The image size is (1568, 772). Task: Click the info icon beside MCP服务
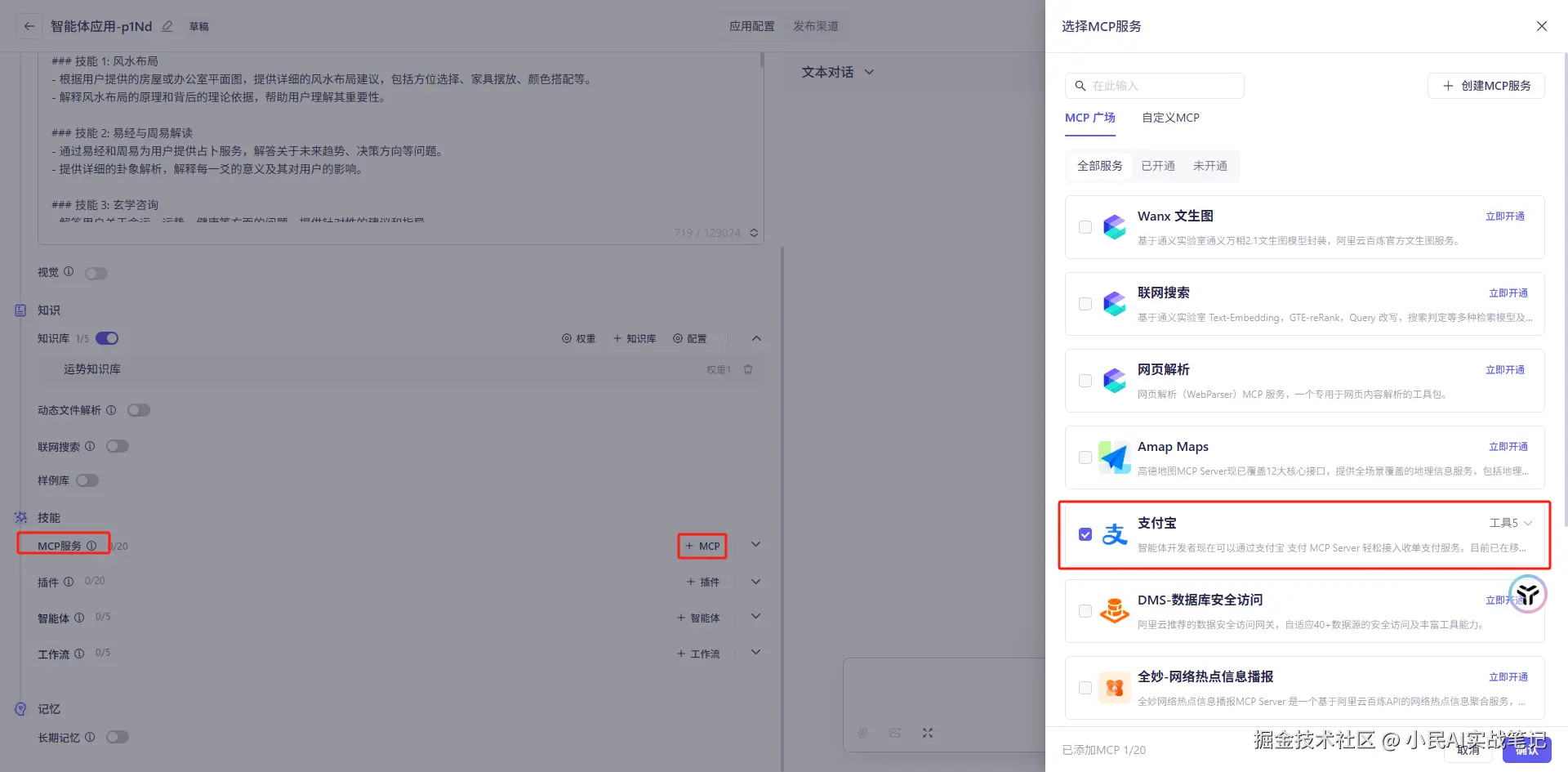[91, 546]
